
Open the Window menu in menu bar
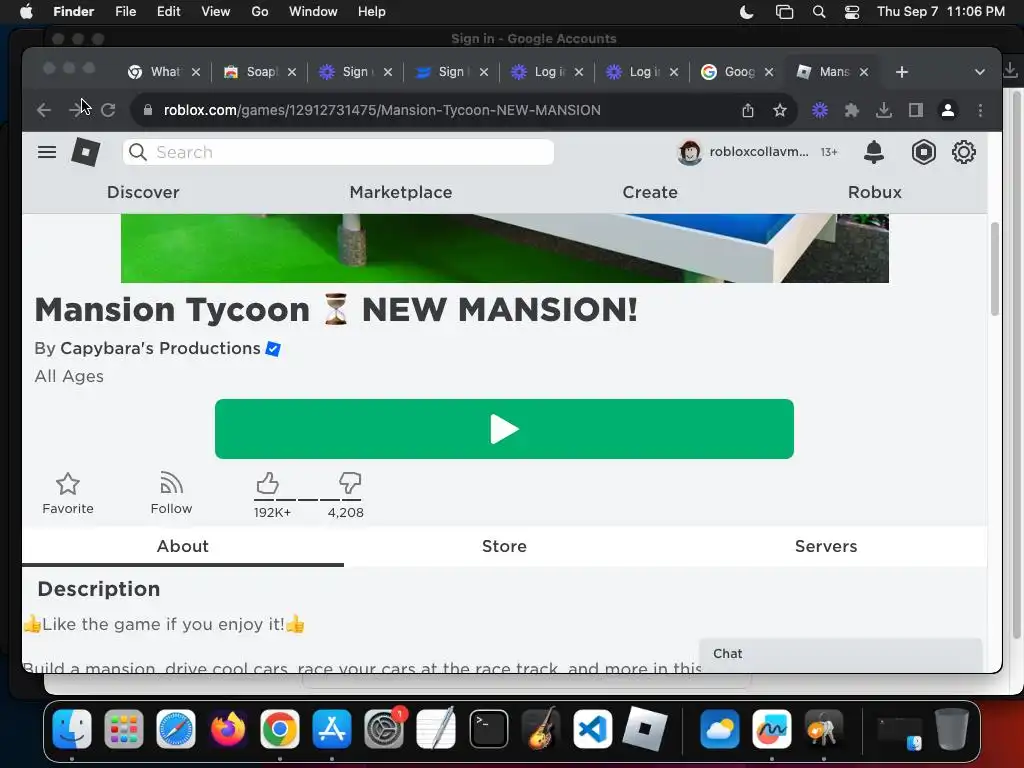pos(313,12)
